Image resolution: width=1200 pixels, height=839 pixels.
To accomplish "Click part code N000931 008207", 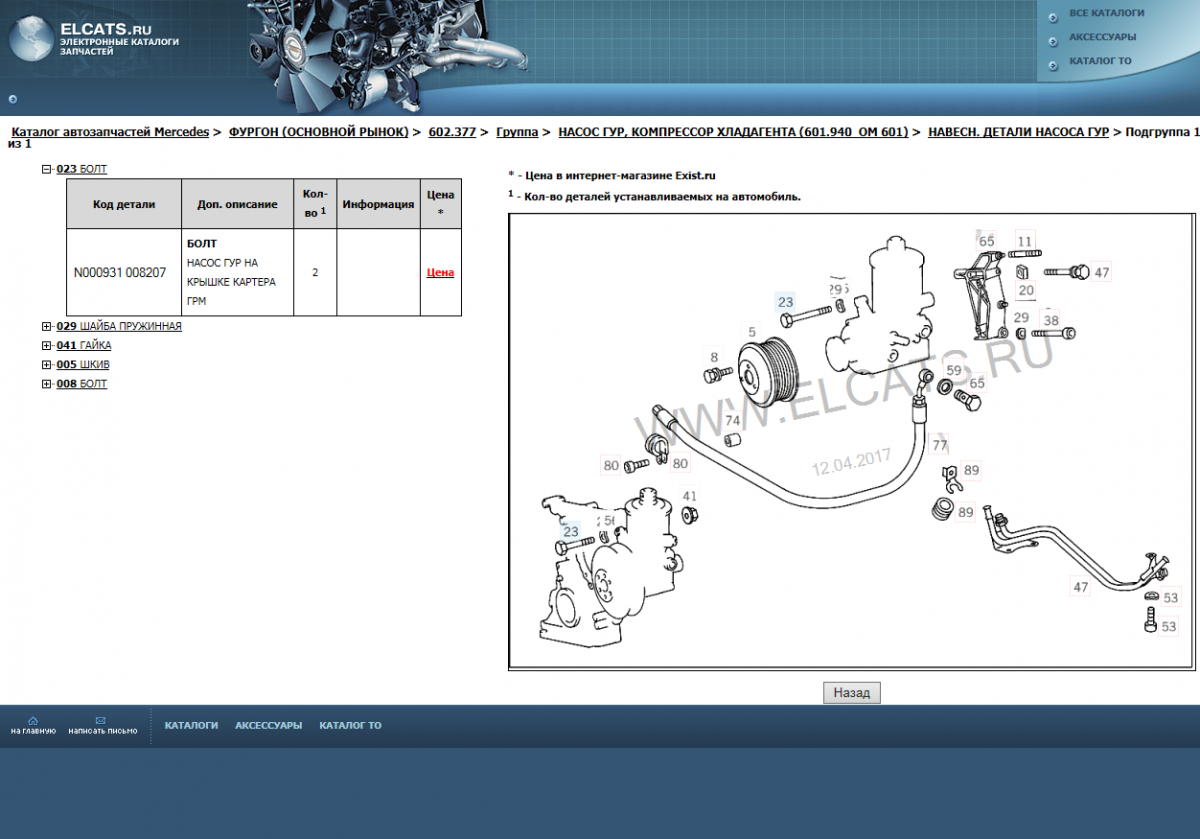I will coord(120,272).
